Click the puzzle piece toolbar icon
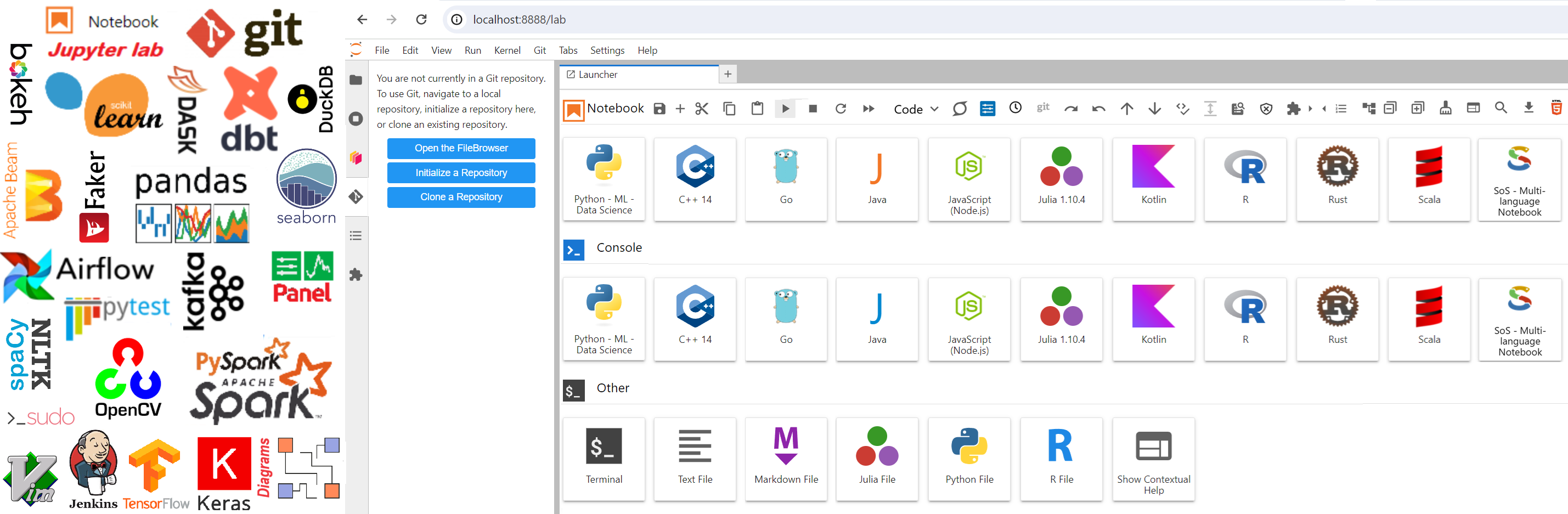 1294,109
